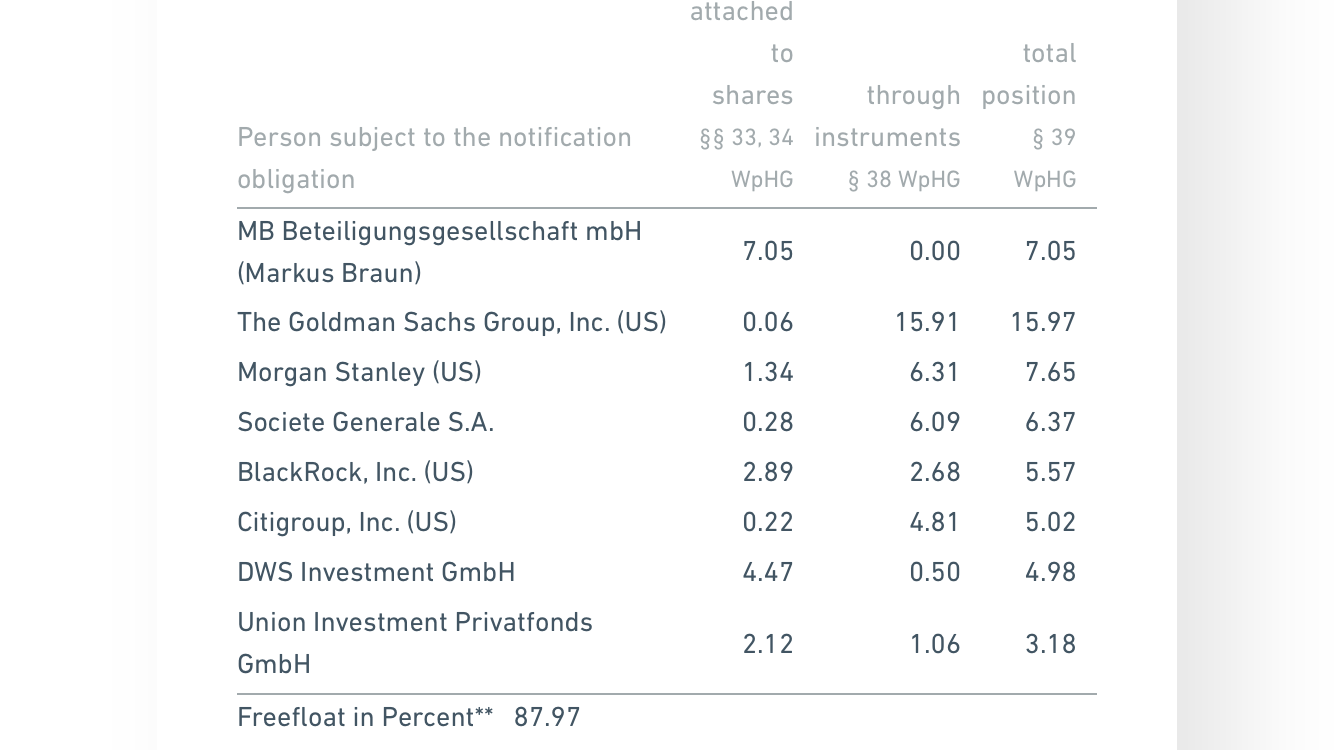Click Morgan Stanley shares value 1.34
Image resolution: width=1334 pixels, height=750 pixels.
click(768, 372)
